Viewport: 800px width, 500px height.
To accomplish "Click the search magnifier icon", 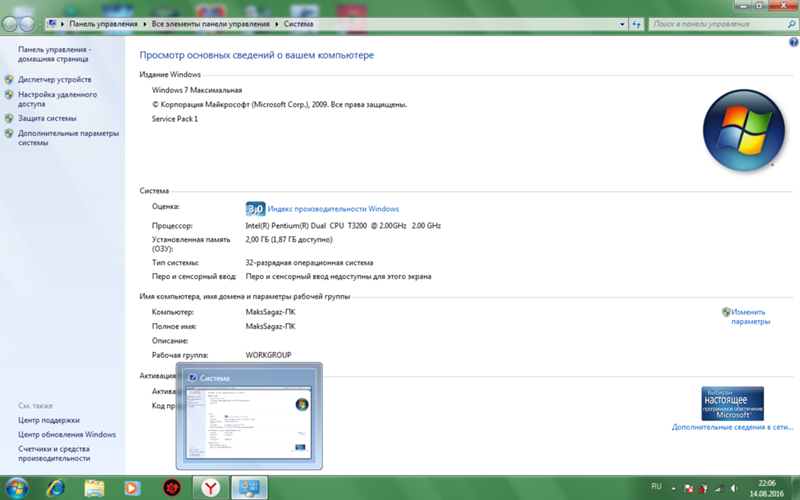I will [x=791, y=24].
